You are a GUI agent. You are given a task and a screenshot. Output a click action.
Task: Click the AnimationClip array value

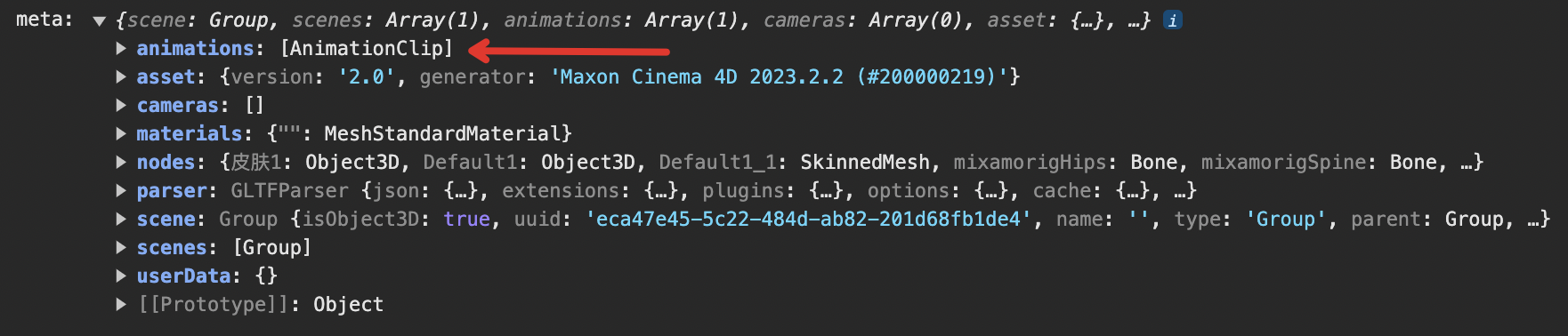367,48
